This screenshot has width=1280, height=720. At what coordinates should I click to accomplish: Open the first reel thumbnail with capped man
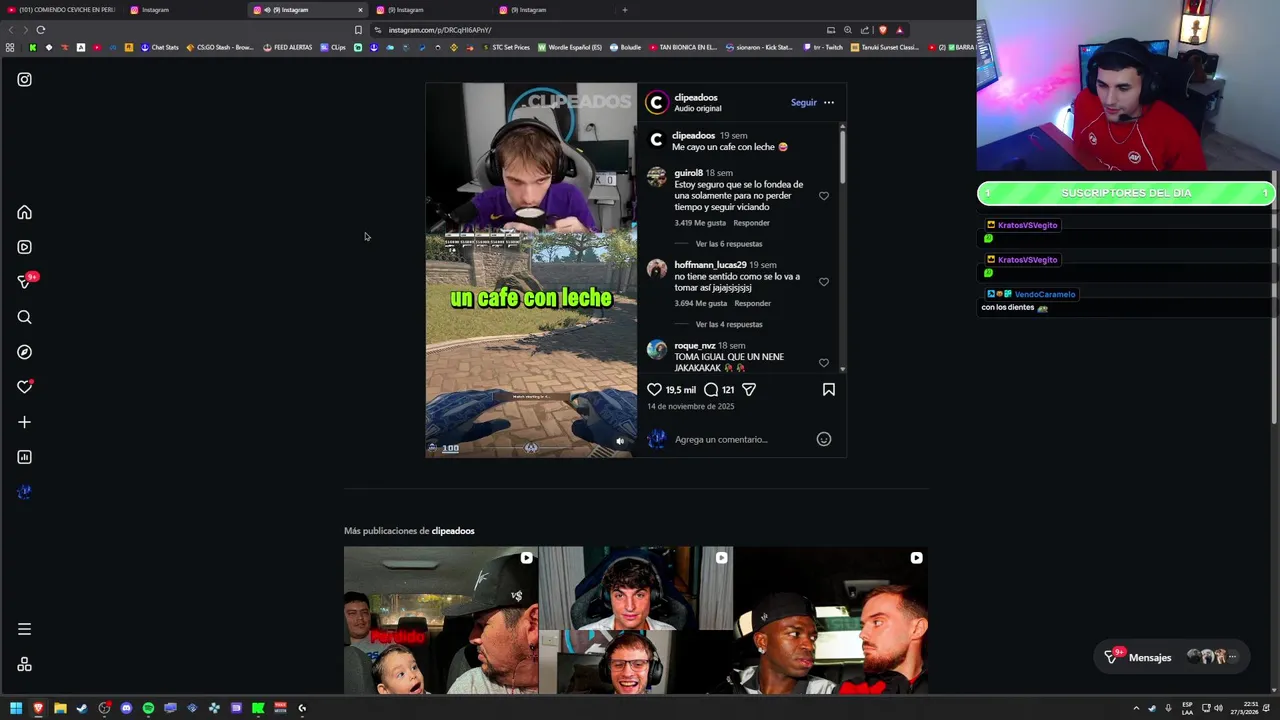[441, 620]
